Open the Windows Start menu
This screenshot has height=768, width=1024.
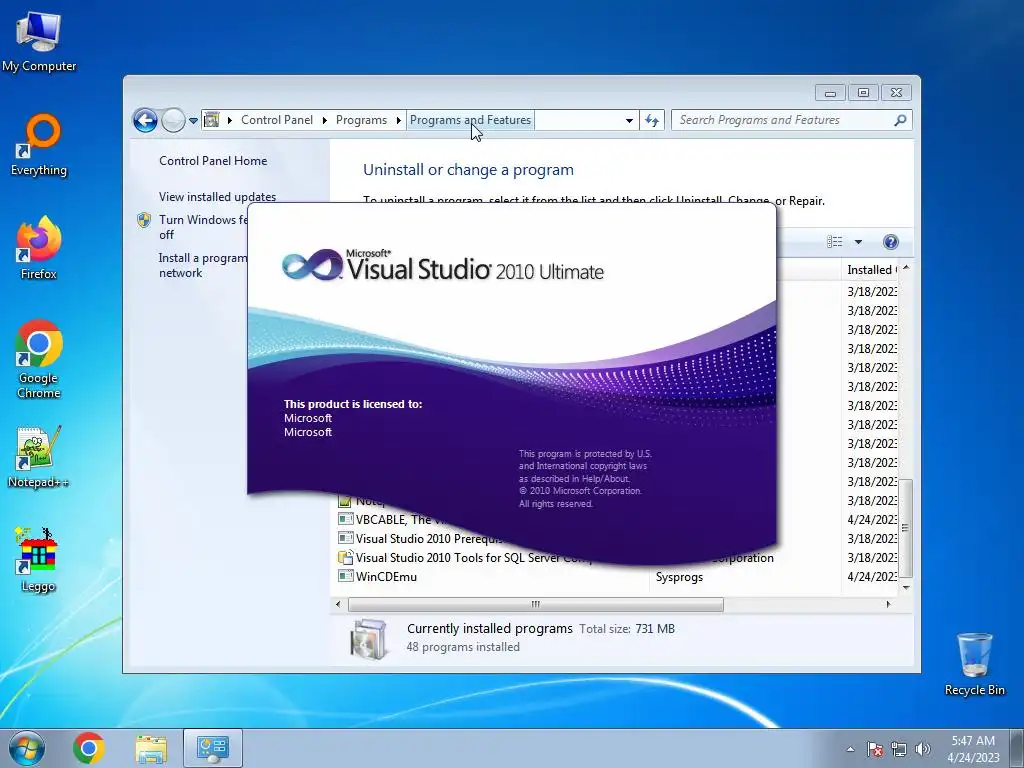[x=27, y=748]
